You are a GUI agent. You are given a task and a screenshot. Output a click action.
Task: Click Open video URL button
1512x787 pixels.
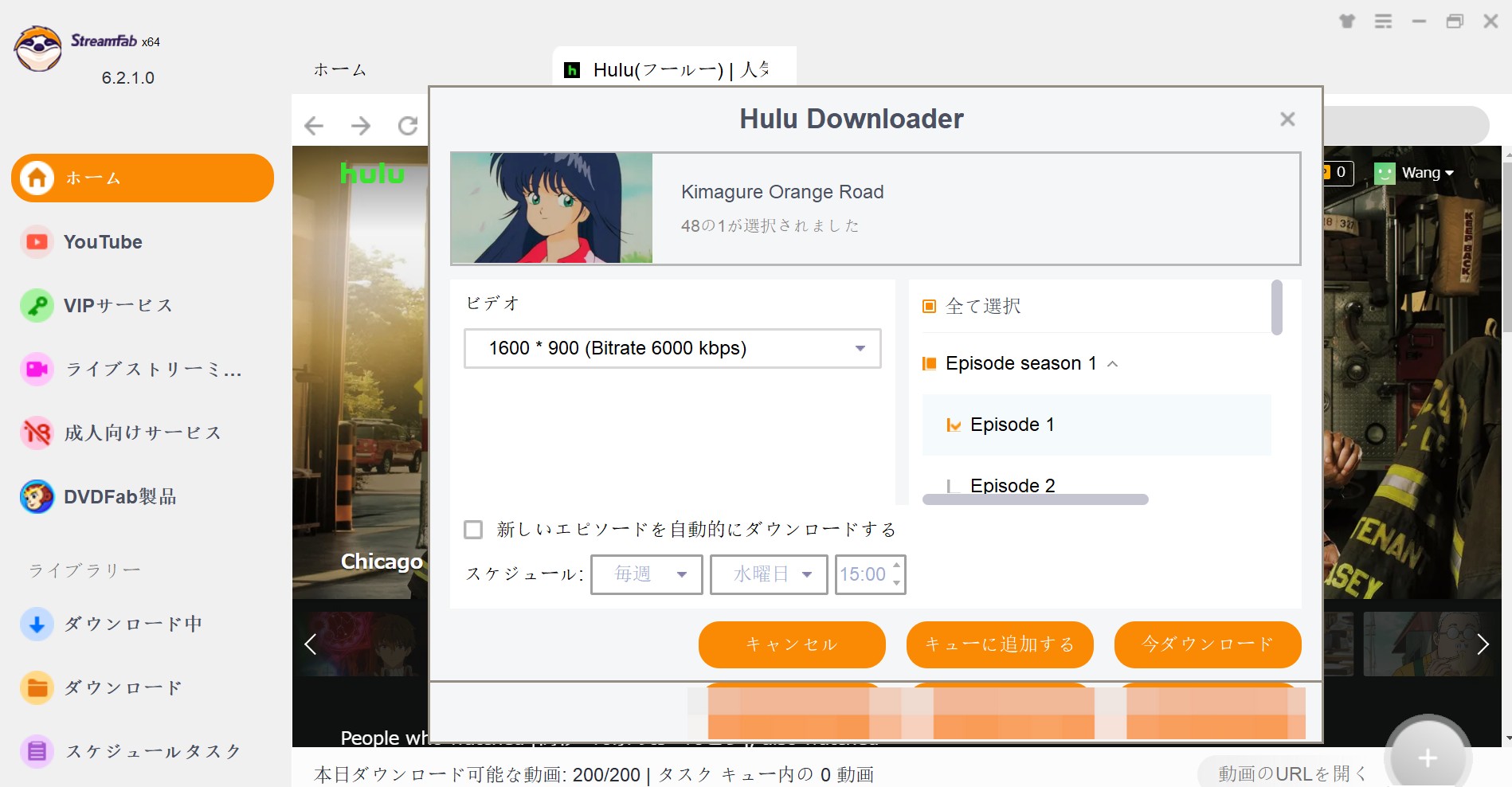tap(1292, 773)
